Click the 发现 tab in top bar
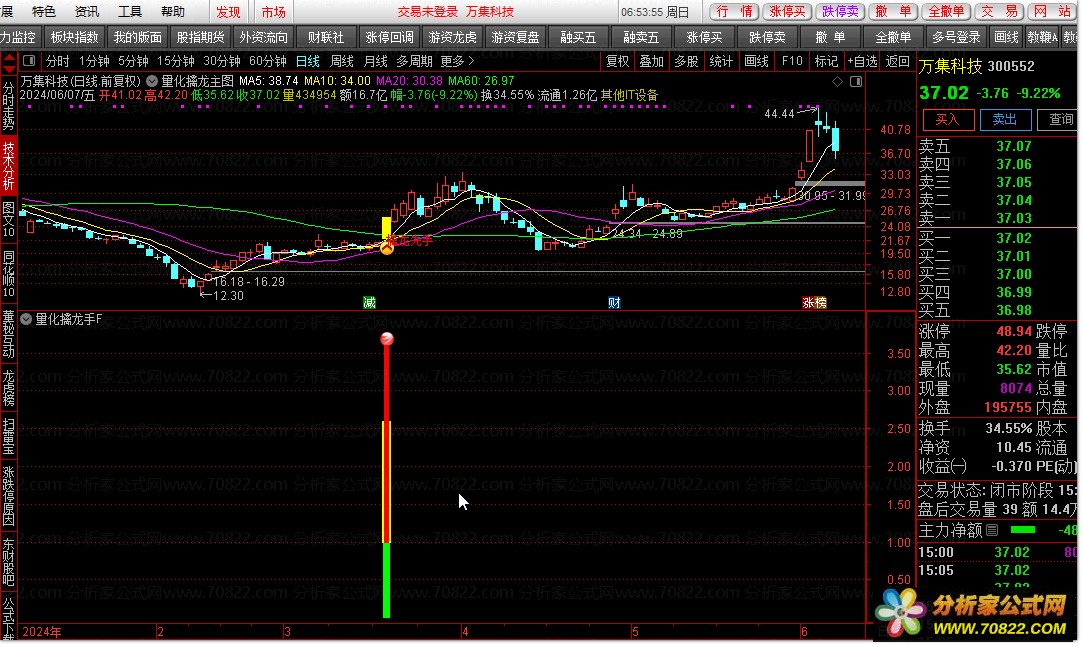The width and height of the screenshot is (1083, 645). [228, 12]
